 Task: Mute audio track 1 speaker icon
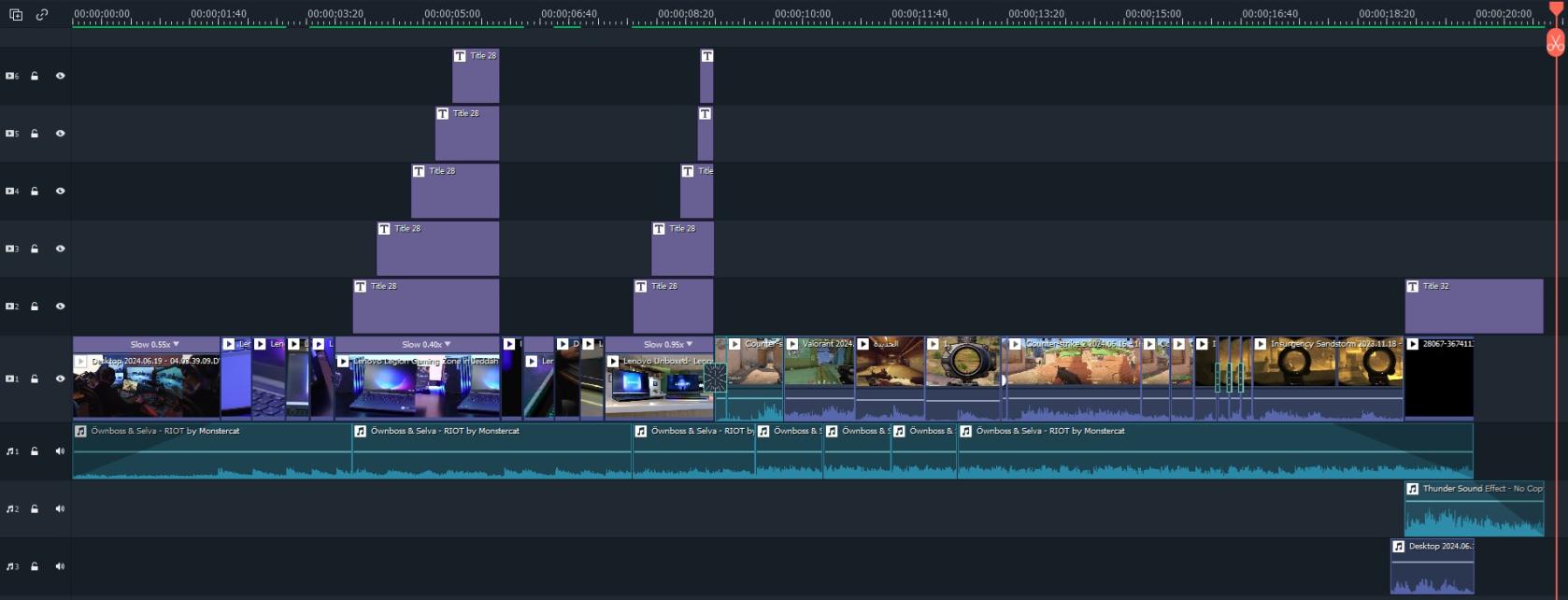pos(60,451)
